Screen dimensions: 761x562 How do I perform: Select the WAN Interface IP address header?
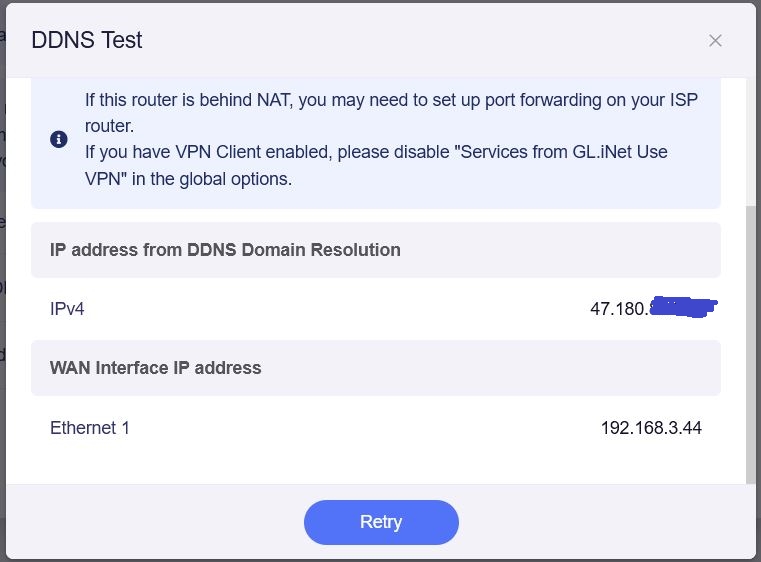coord(156,368)
